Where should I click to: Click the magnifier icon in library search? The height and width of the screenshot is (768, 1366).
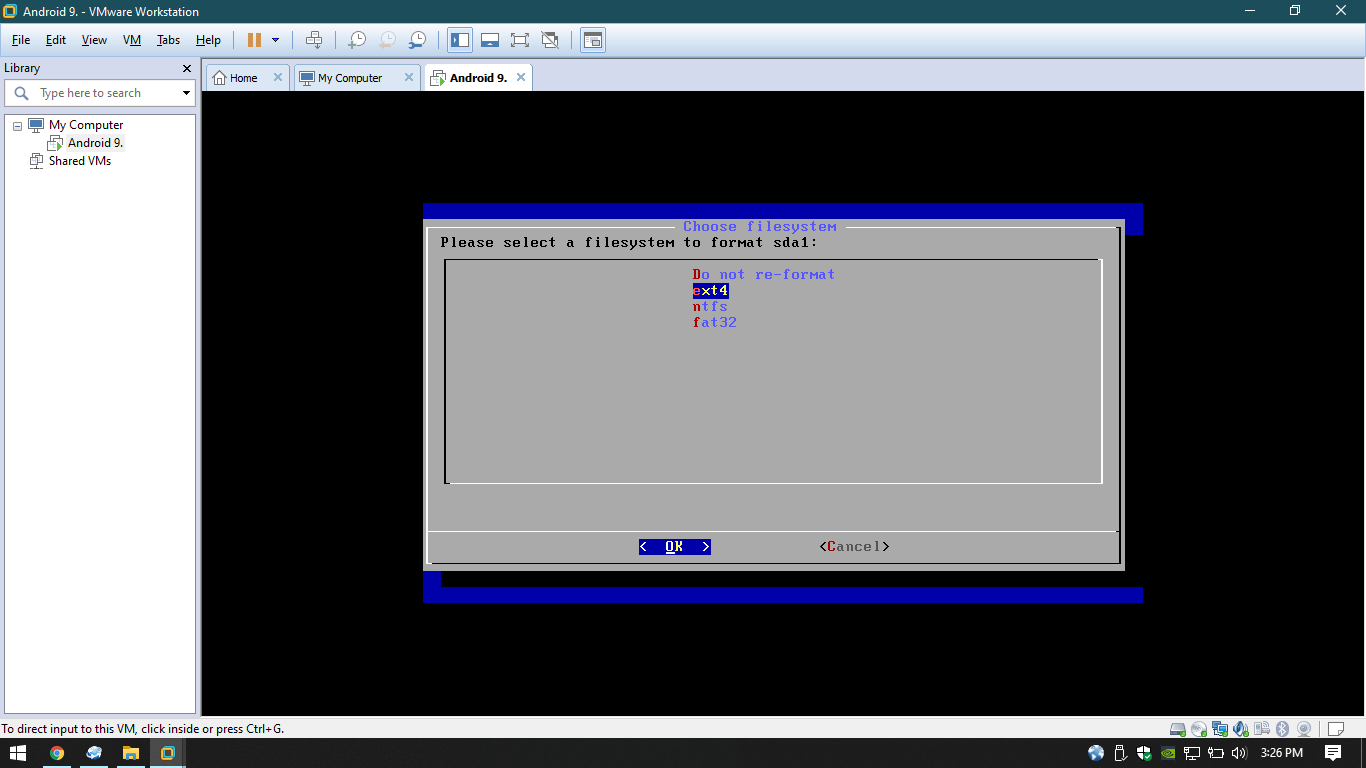[21, 93]
